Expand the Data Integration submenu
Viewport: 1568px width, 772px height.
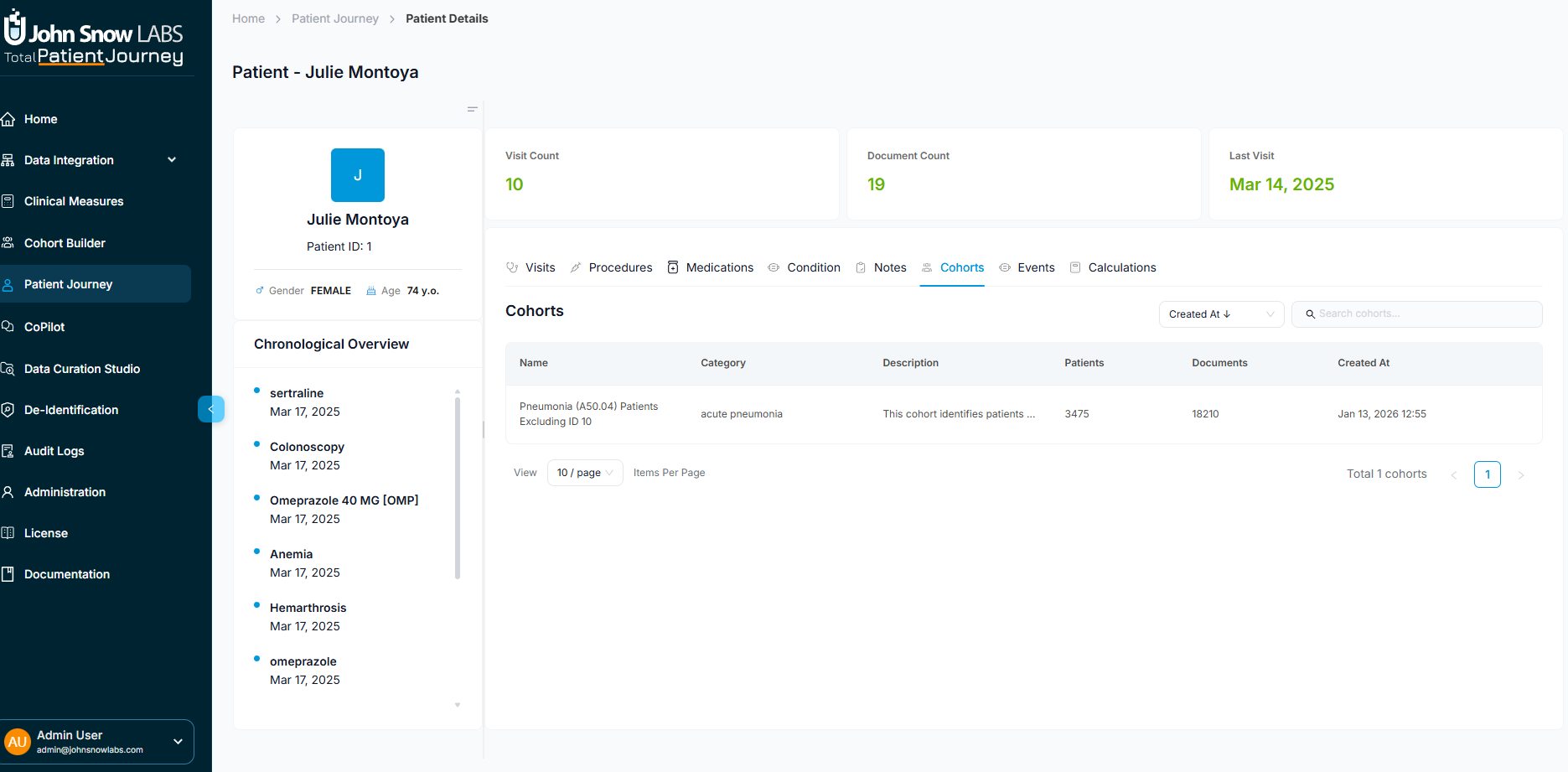(x=172, y=160)
